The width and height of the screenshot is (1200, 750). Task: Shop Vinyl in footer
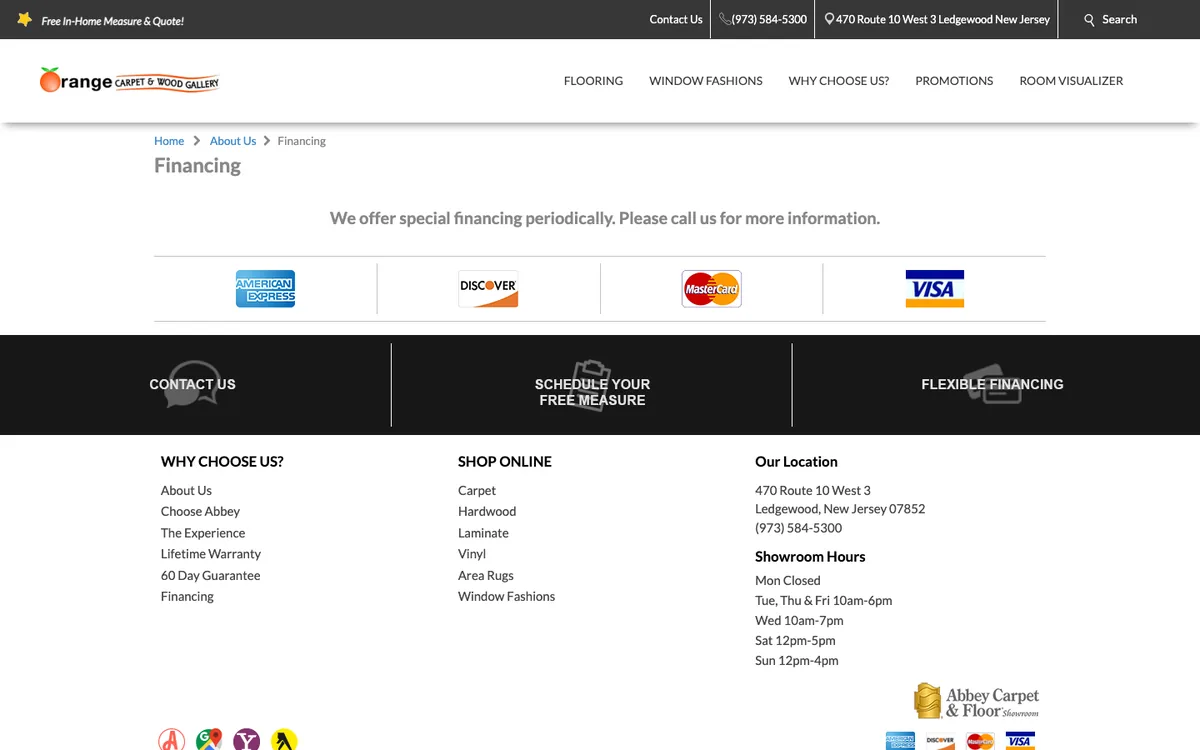point(472,554)
